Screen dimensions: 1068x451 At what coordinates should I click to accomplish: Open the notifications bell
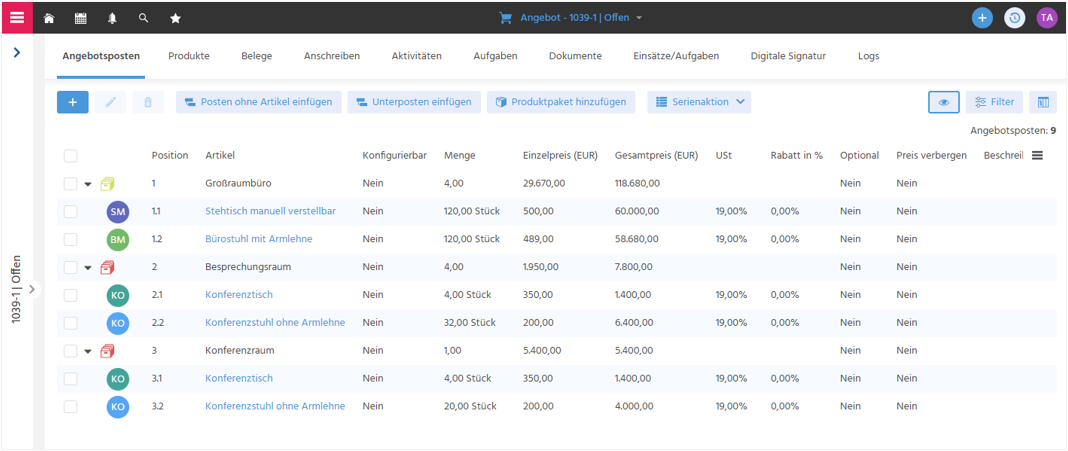point(112,18)
